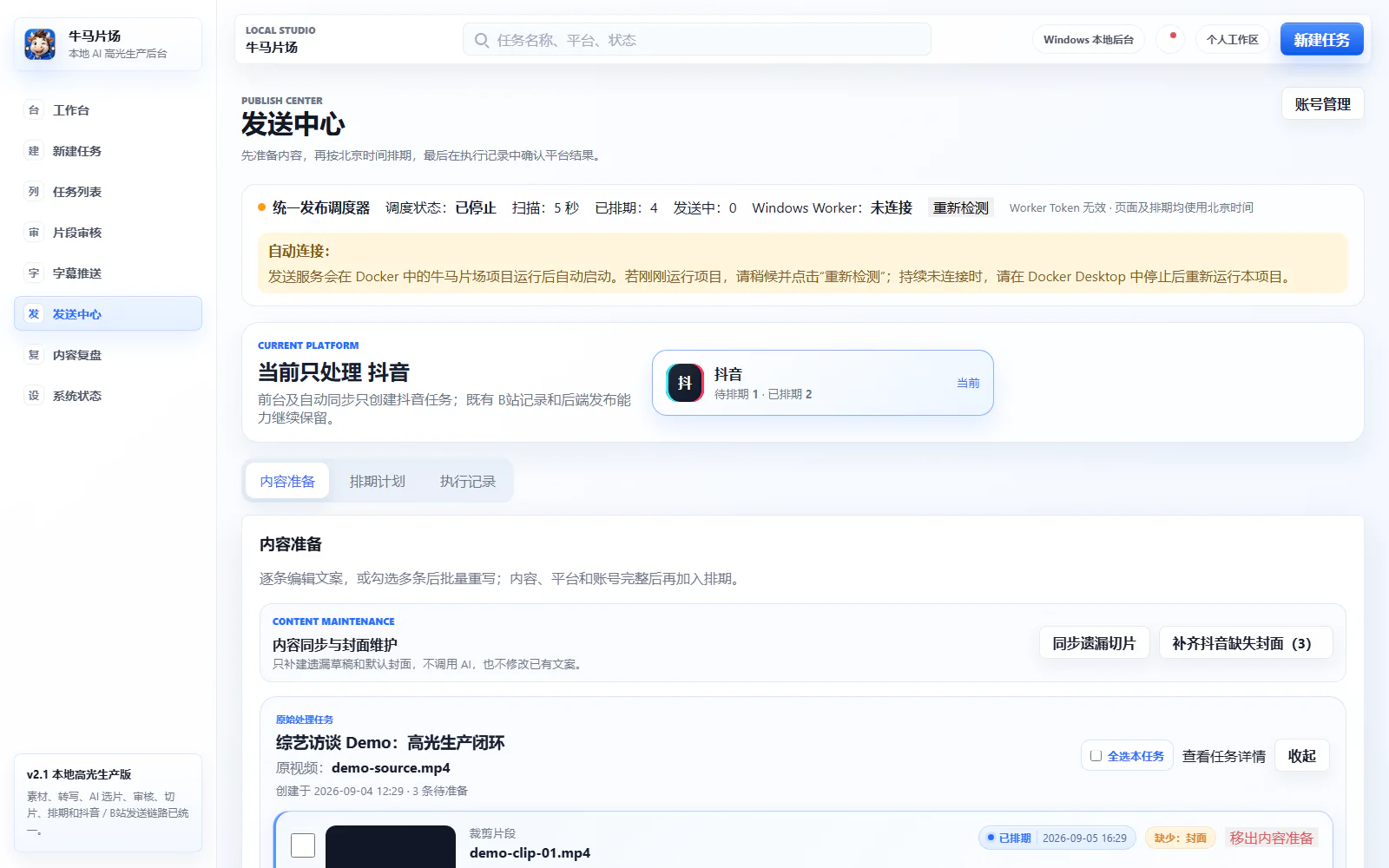Collapse the task with 收起
The width and height of the screenshot is (1389, 868).
1302,756
